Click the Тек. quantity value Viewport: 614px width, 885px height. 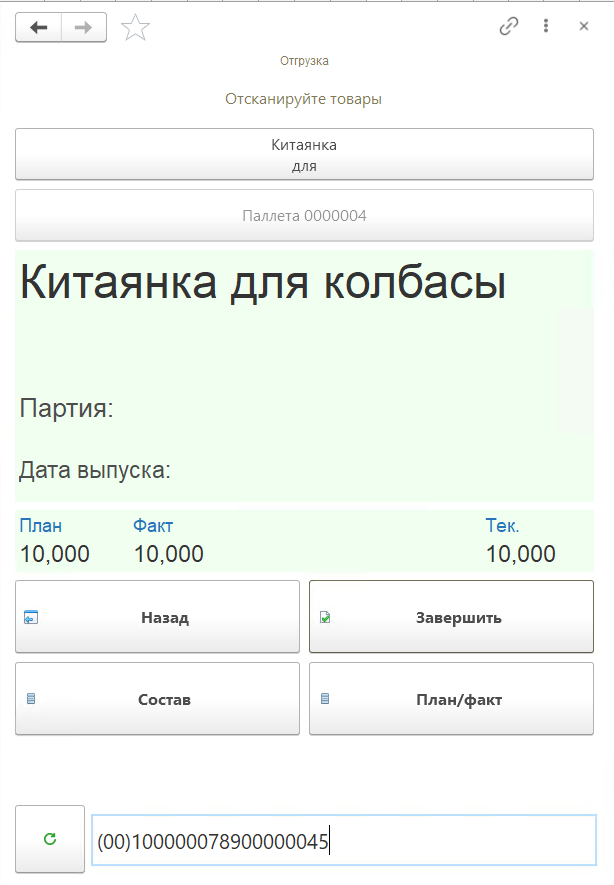pos(520,554)
